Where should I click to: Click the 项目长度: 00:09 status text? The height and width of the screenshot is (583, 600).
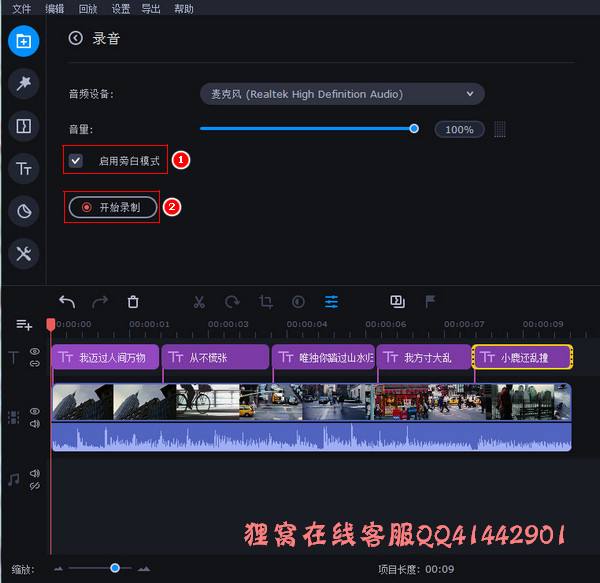click(416, 569)
